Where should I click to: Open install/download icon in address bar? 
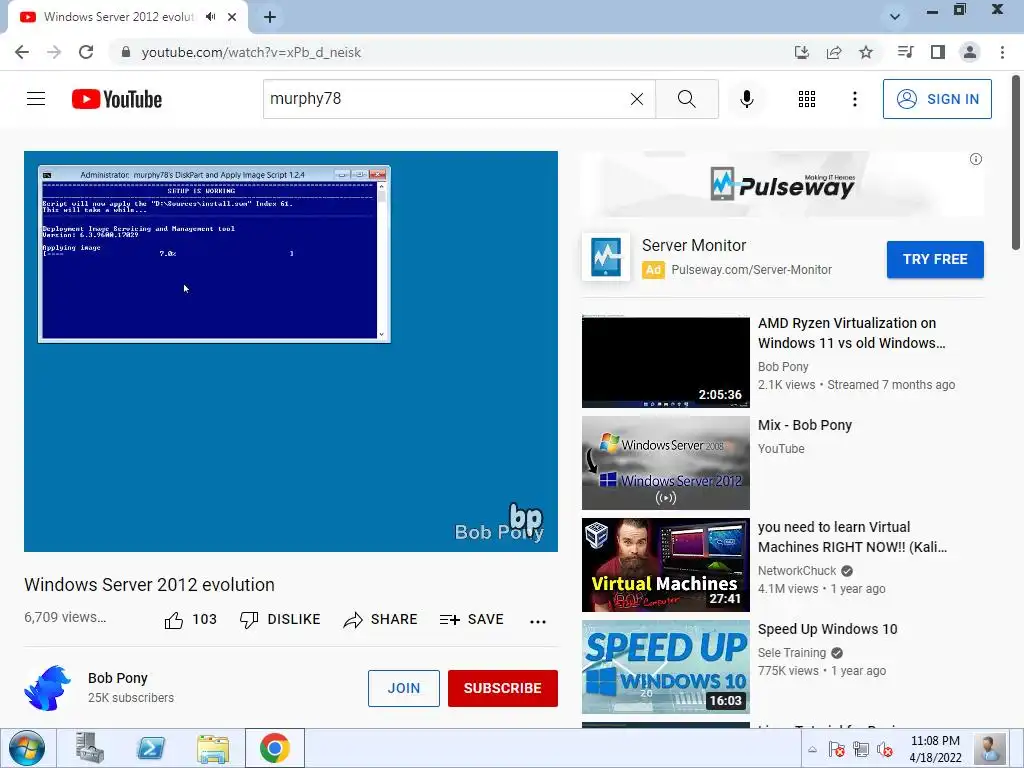[801, 52]
